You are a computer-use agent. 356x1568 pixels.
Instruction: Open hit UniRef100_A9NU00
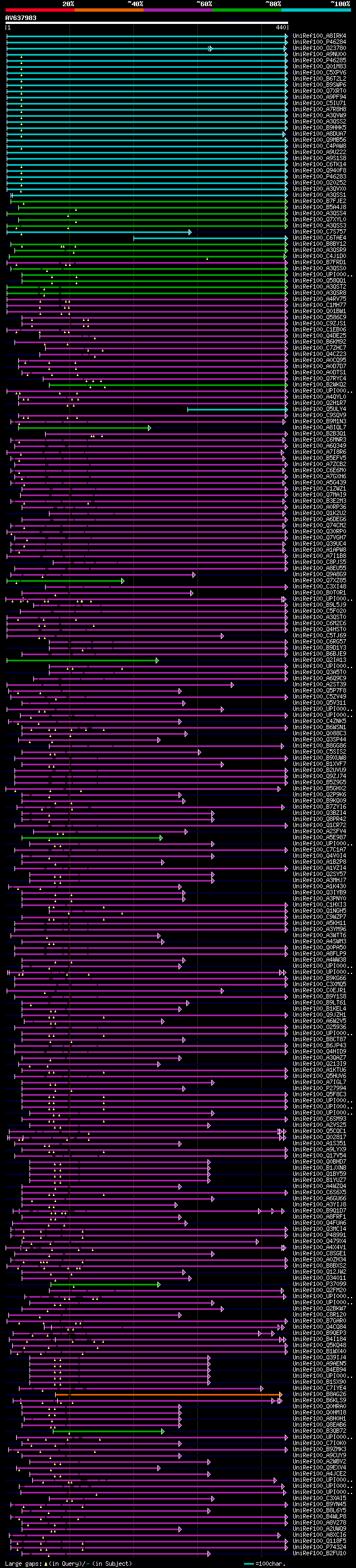319,54
